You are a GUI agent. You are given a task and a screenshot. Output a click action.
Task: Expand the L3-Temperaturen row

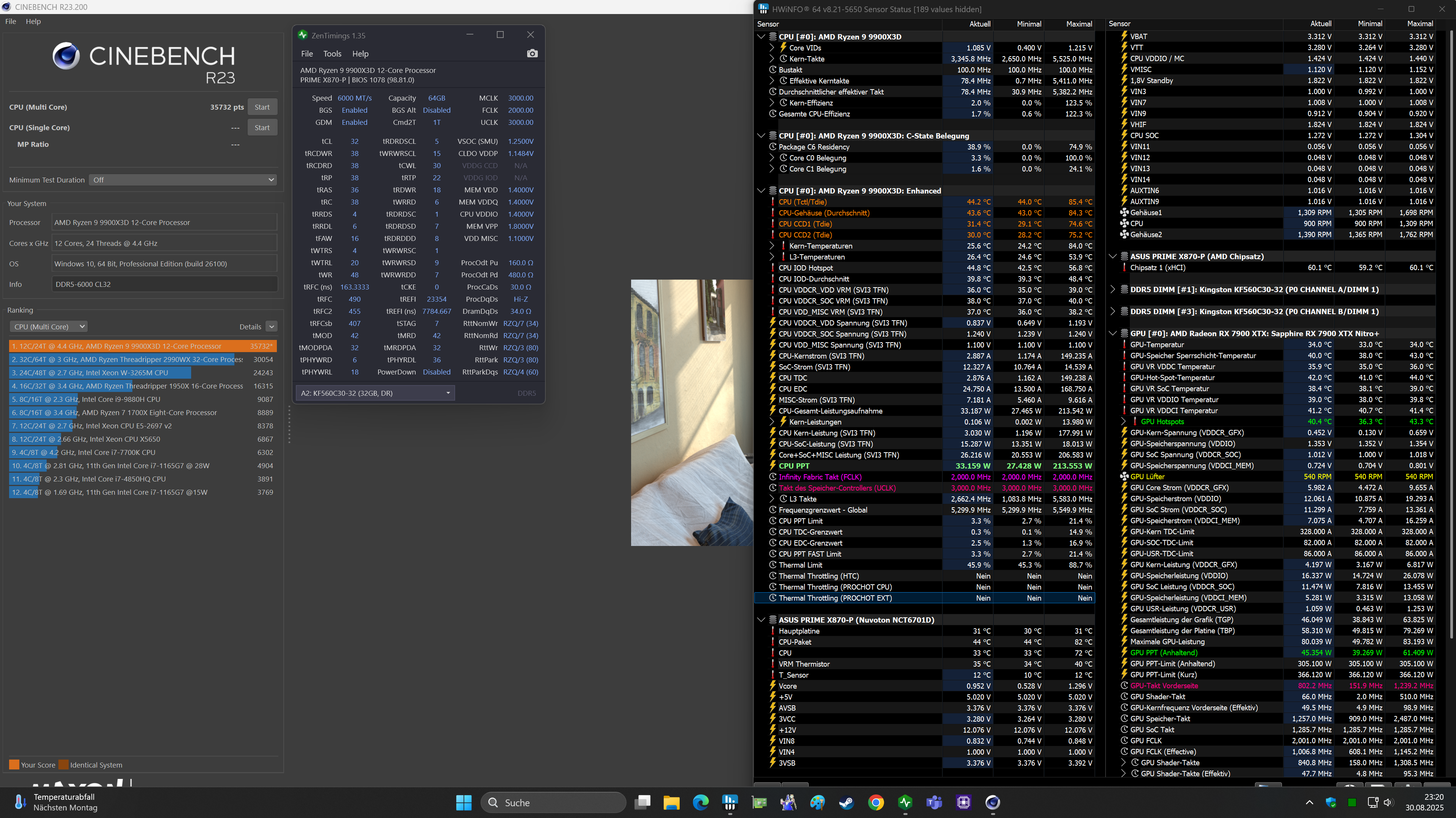771,256
